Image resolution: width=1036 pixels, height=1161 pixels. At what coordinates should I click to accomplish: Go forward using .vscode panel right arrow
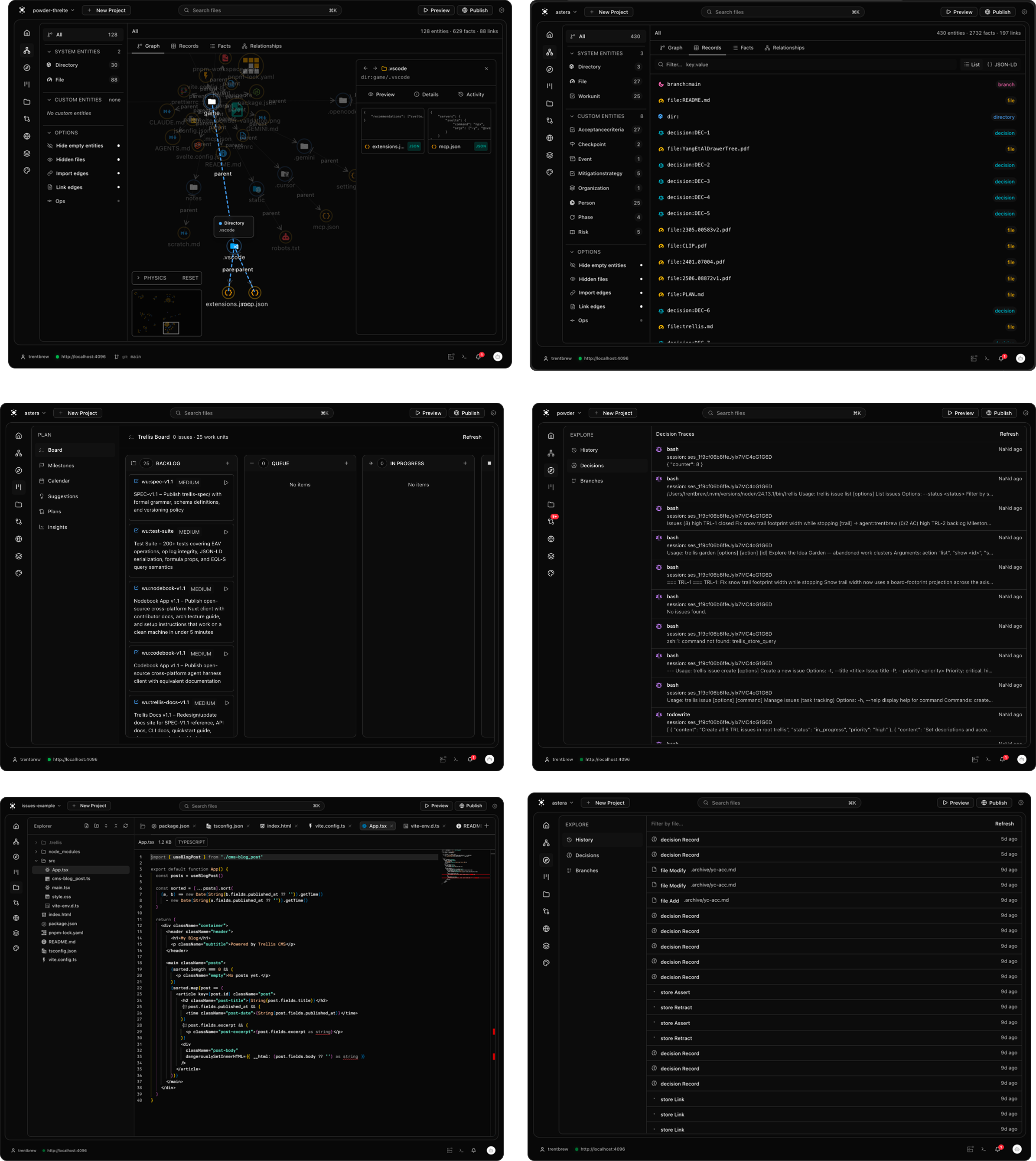tap(375, 68)
